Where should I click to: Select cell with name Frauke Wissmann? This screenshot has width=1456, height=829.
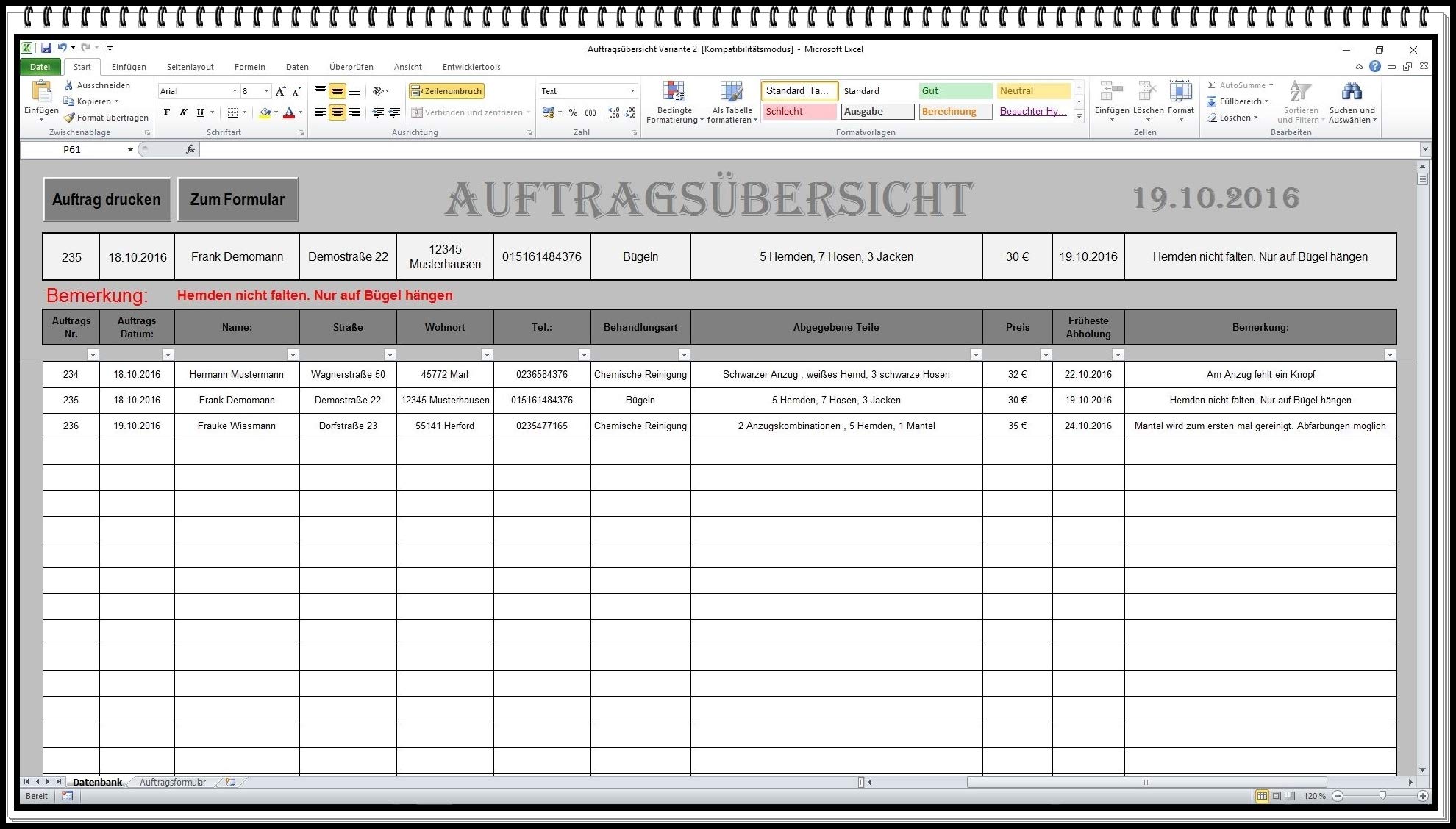coord(237,426)
